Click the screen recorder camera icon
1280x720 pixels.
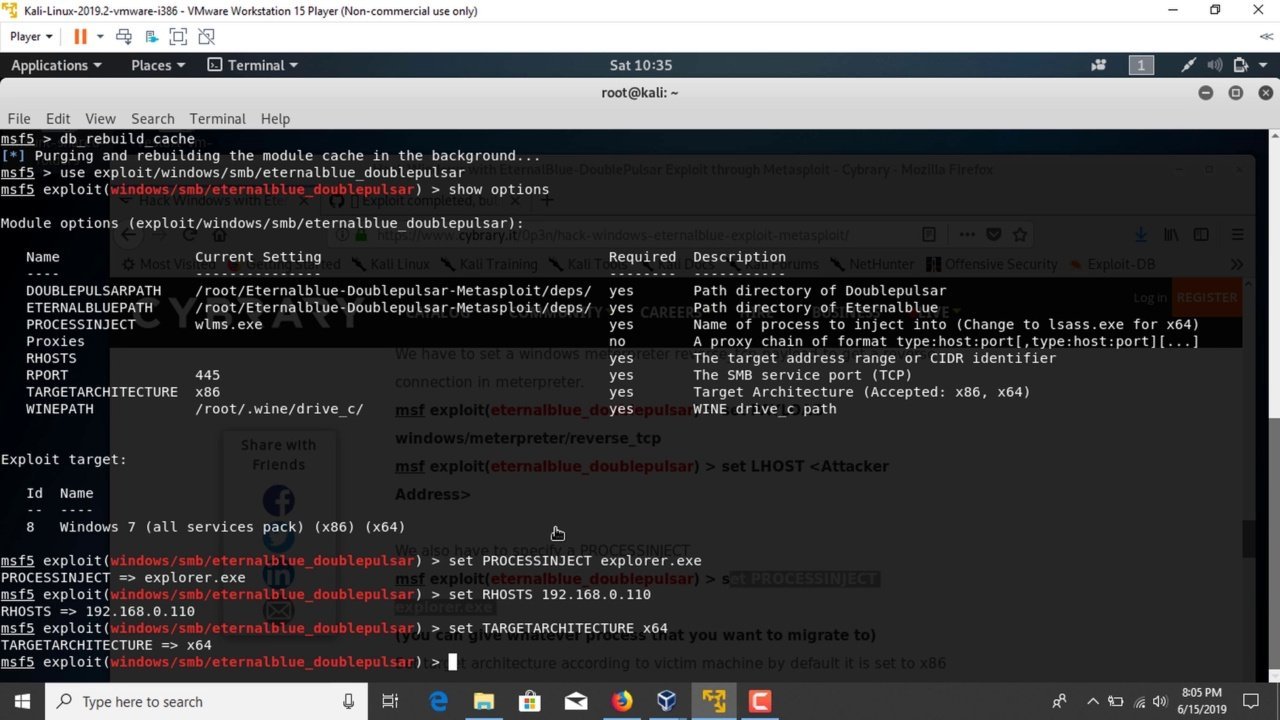point(1099,65)
